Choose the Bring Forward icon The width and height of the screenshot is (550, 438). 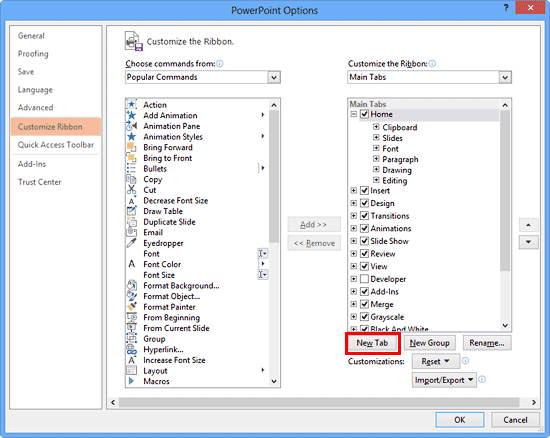132,147
